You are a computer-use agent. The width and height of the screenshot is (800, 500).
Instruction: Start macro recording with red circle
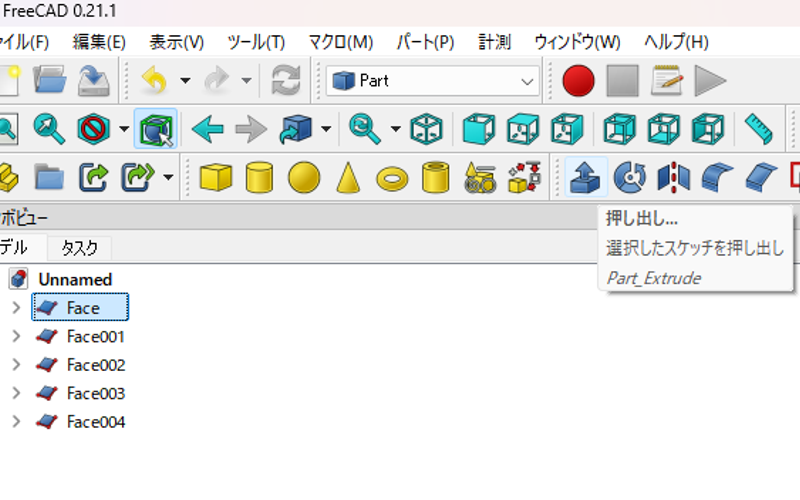pyautogui.click(x=578, y=81)
